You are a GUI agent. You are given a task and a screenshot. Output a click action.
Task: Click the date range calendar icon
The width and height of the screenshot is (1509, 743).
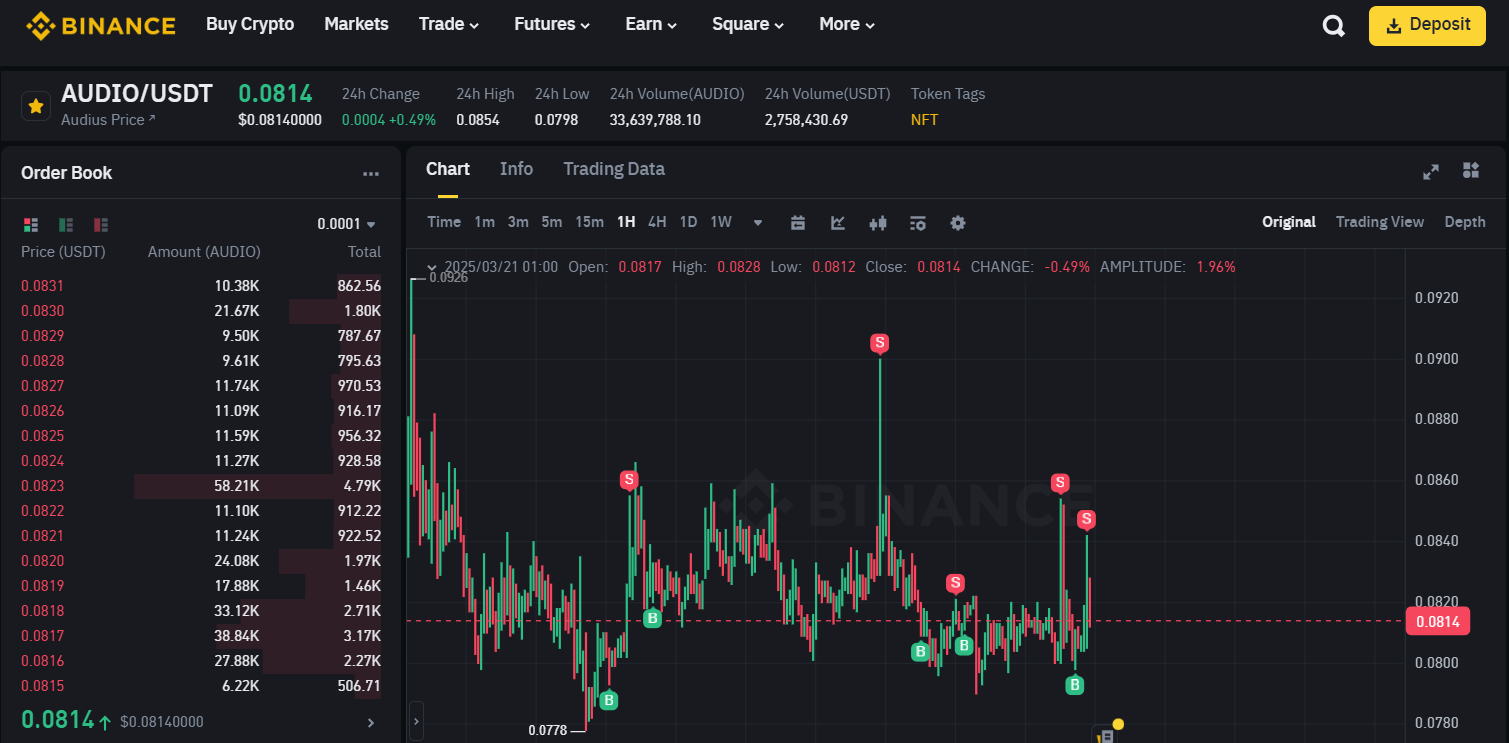pos(797,222)
